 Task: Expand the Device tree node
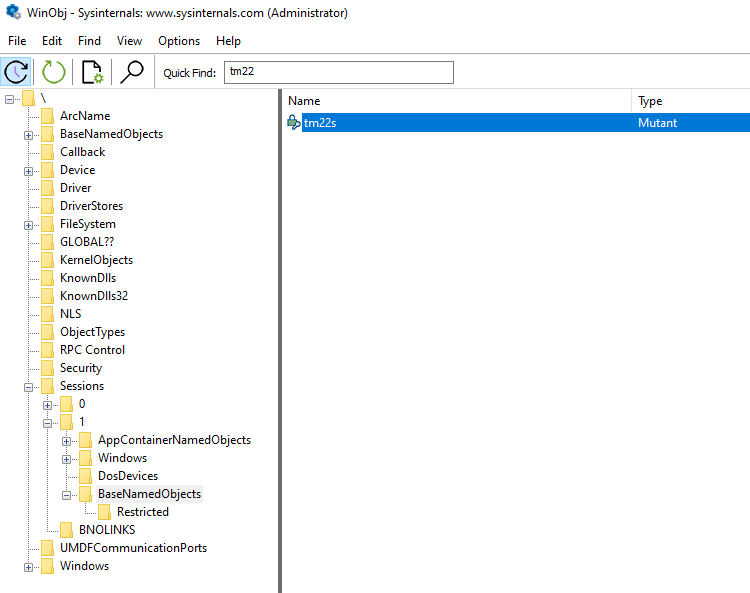coord(29,170)
